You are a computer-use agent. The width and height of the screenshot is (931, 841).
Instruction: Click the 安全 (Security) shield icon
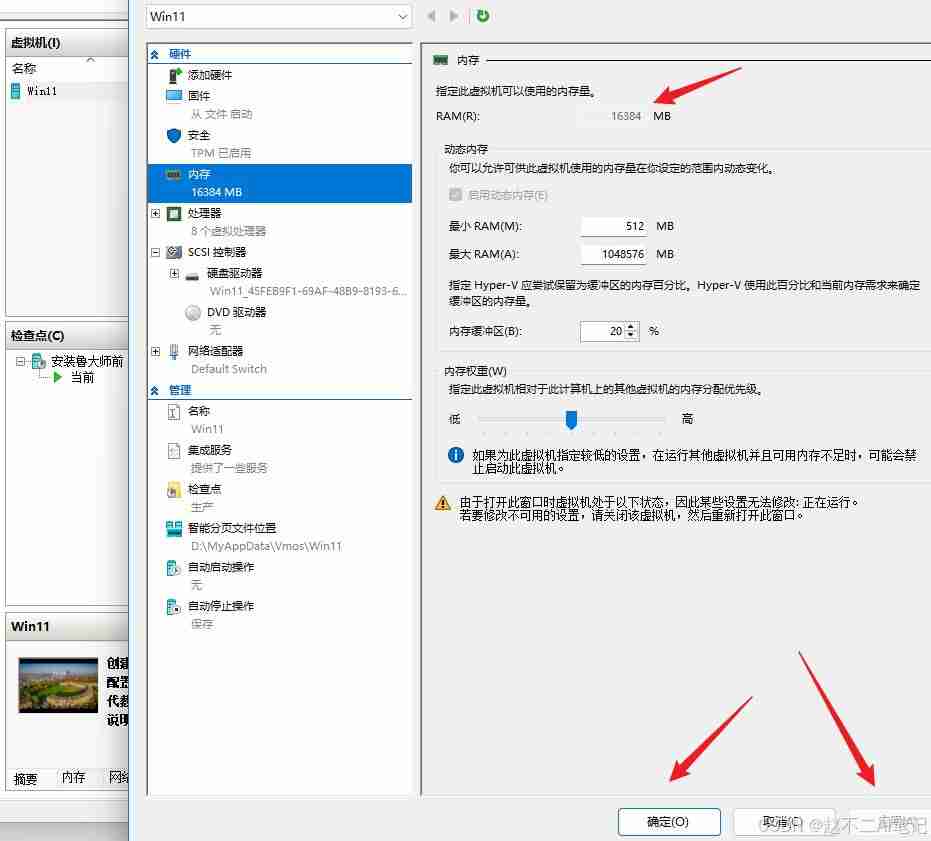click(x=172, y=135)
